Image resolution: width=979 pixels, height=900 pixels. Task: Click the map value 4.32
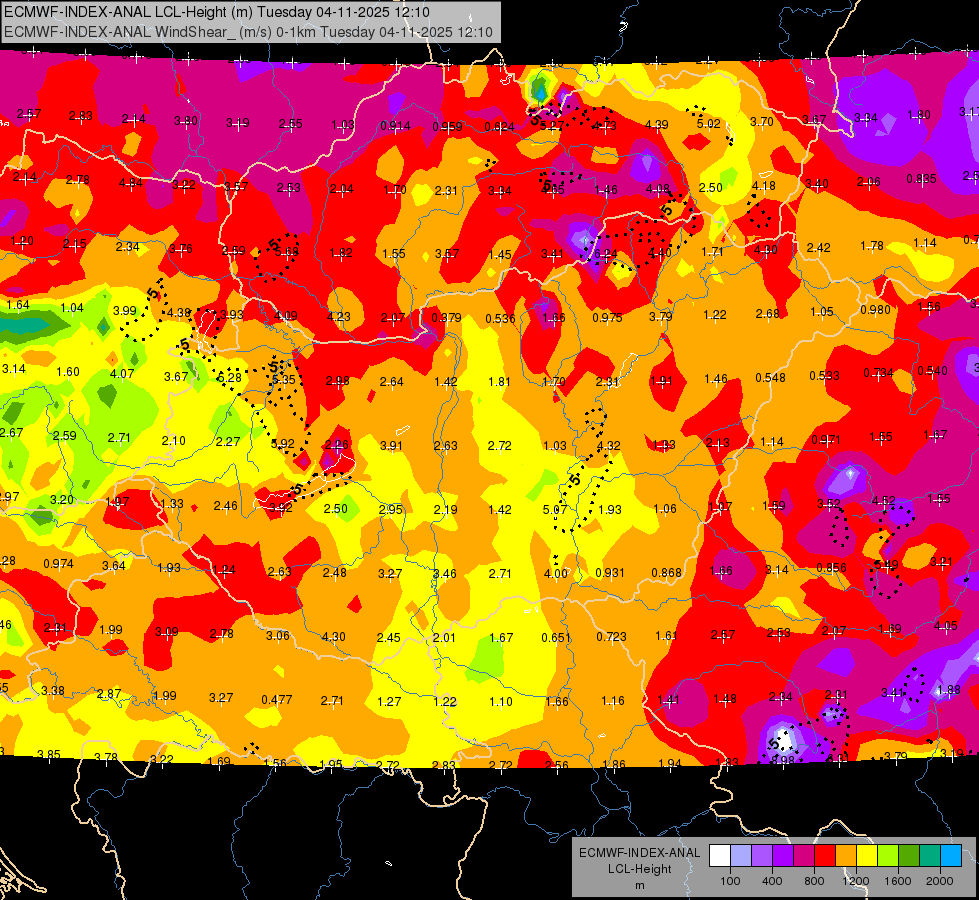pyautogui.click(x=608, y=445)
